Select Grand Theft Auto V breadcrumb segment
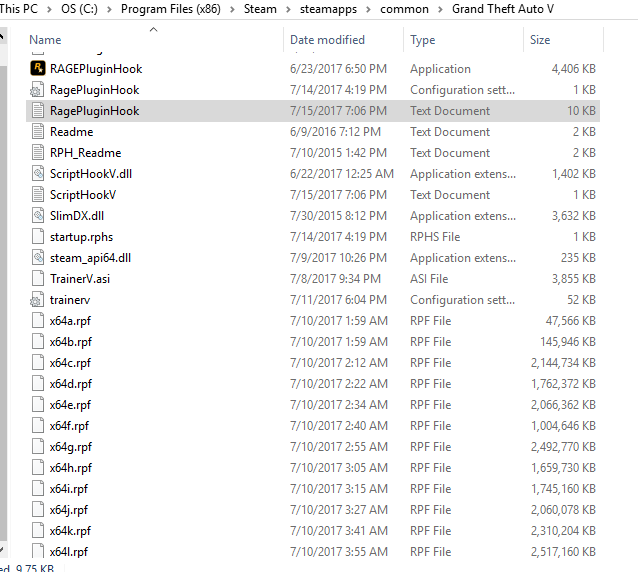638x572 pixels. tap(503, 9)
